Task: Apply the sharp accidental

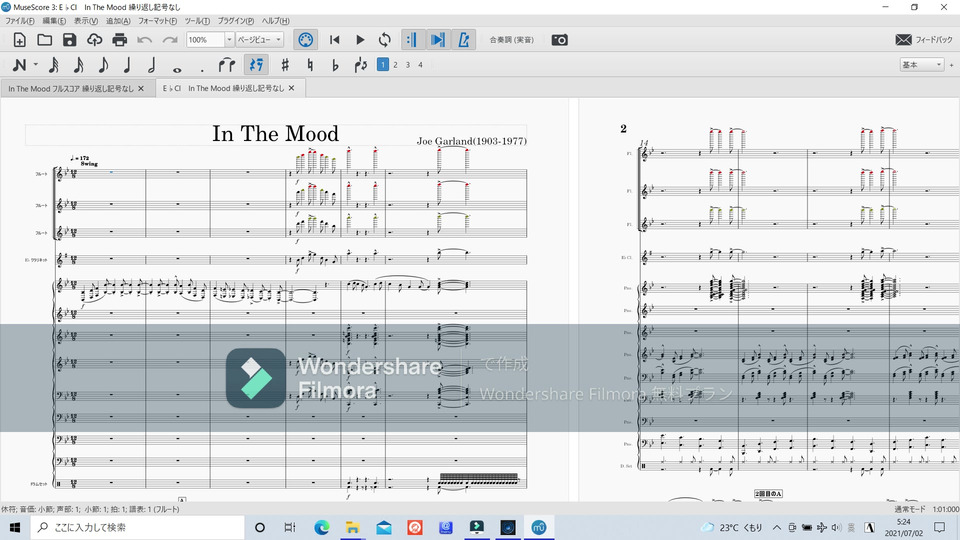Action: (285, 64)
